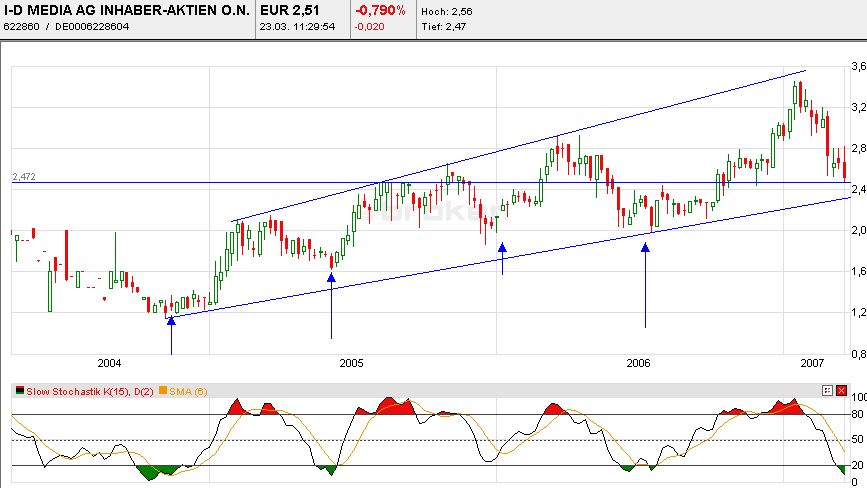The width and height of the screenshot is (867, 488).
Task: Click the -0,790% change value
Action: [x=380, y=10]
